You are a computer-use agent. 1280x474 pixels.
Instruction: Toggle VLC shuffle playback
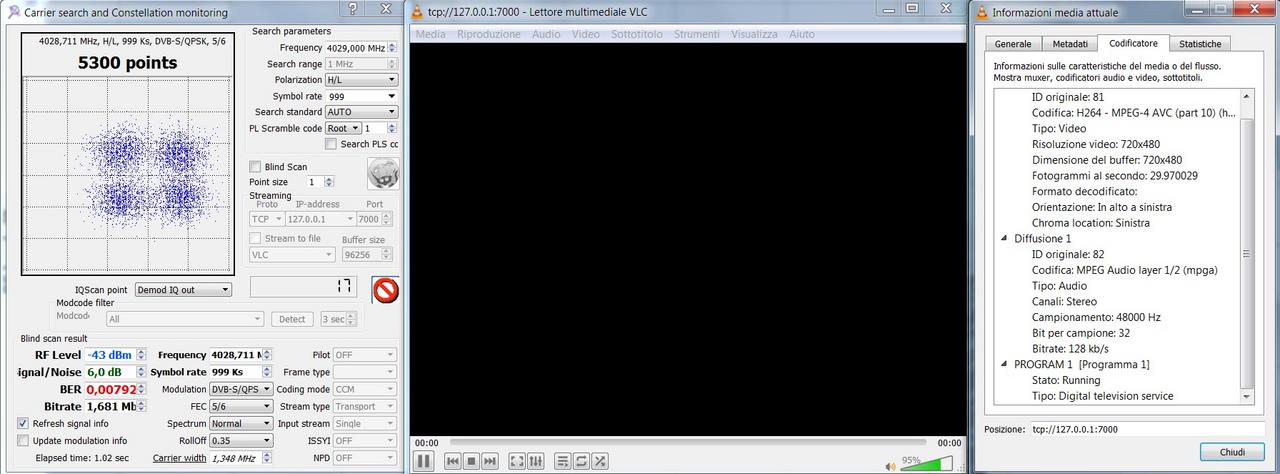[x=599, y=461]
